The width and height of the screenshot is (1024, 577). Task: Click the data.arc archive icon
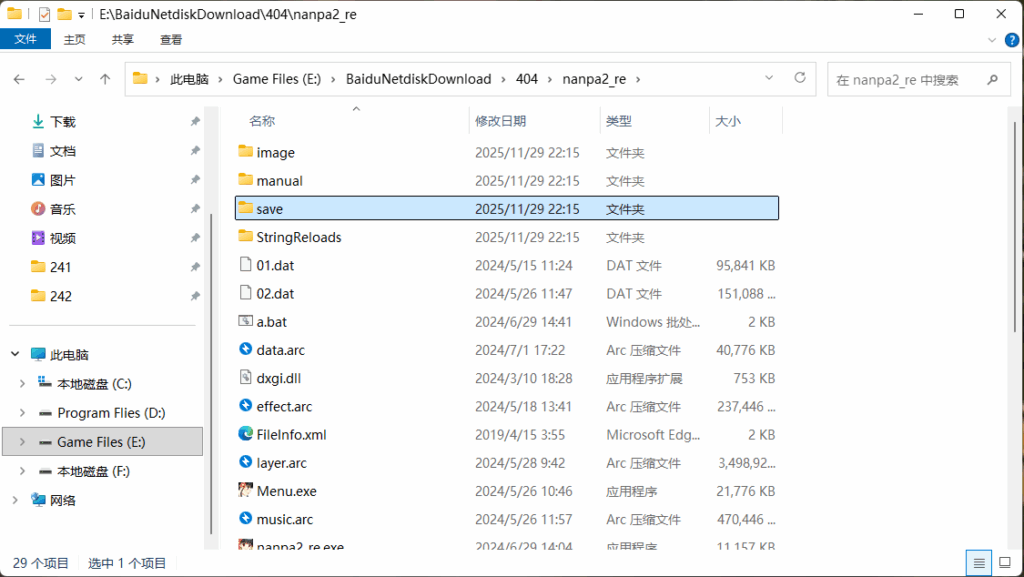[x=246, y=349]
